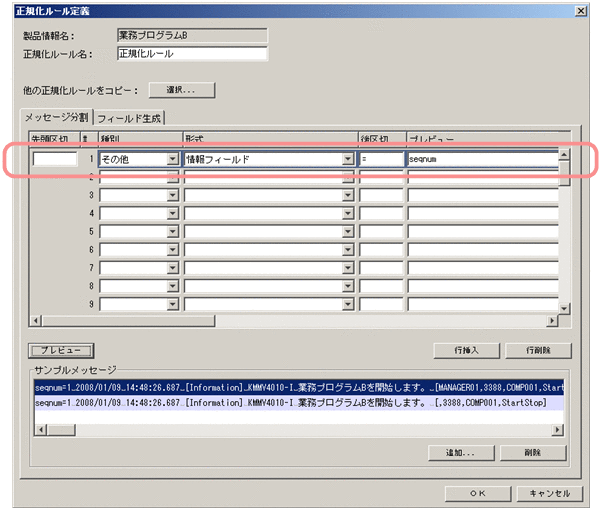Click sample message list's scroll left arrow
This screenshot has width=601, height=512.
[39, 429]
